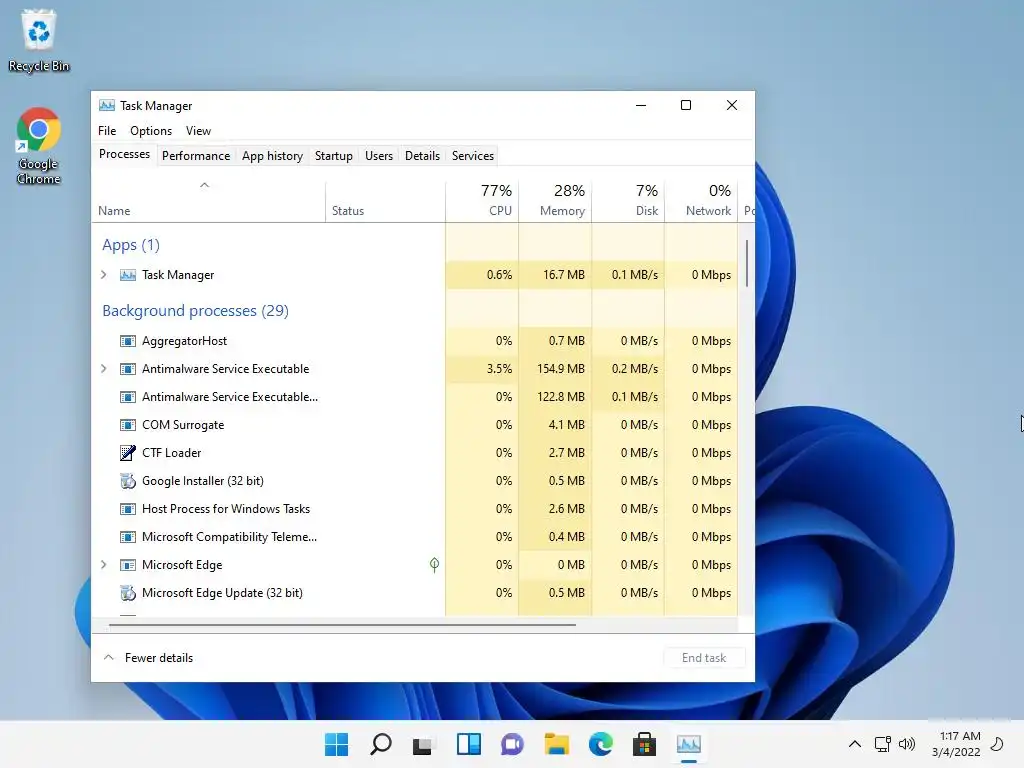Open File Explorer from the taskbar
This screenshot has height=768, width=1024.
point(557,744)
